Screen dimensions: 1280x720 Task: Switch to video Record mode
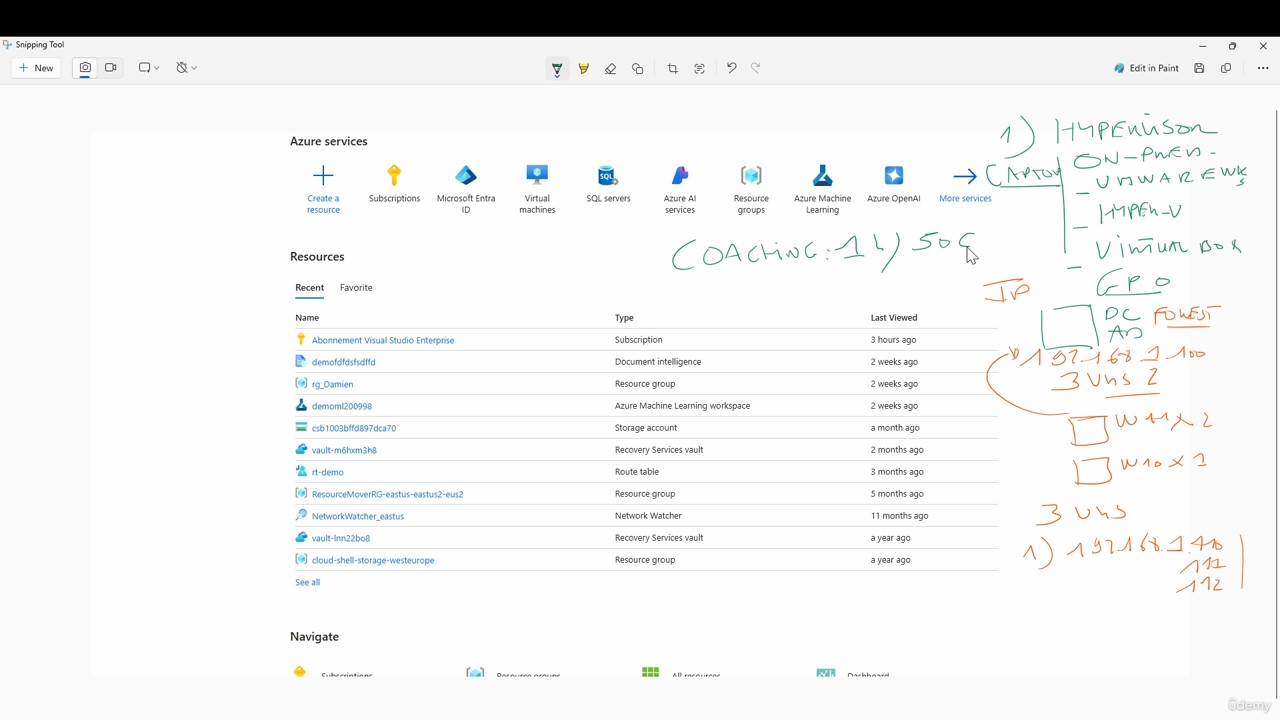pos(111,68)
